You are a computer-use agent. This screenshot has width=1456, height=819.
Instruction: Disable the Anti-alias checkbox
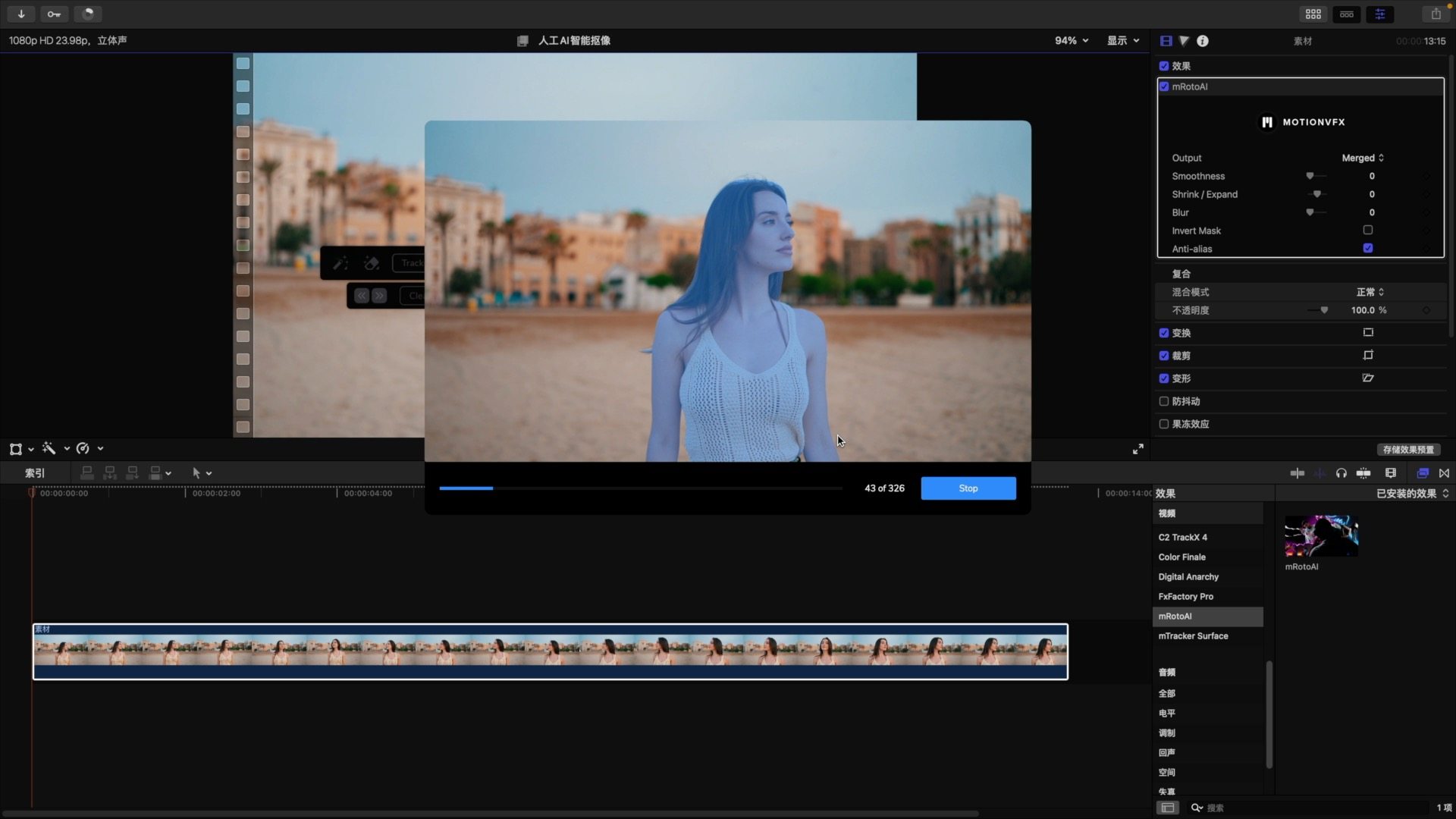click(1367, 249)
